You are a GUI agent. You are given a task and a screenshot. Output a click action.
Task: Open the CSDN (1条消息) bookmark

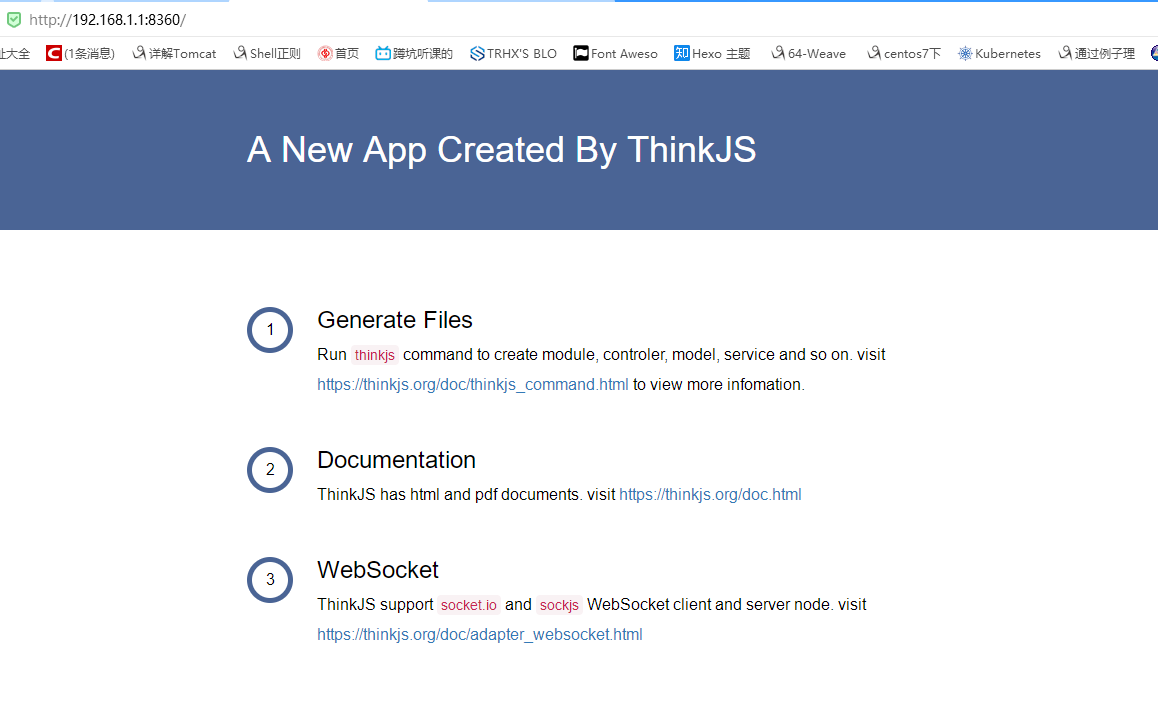point(81,54)
